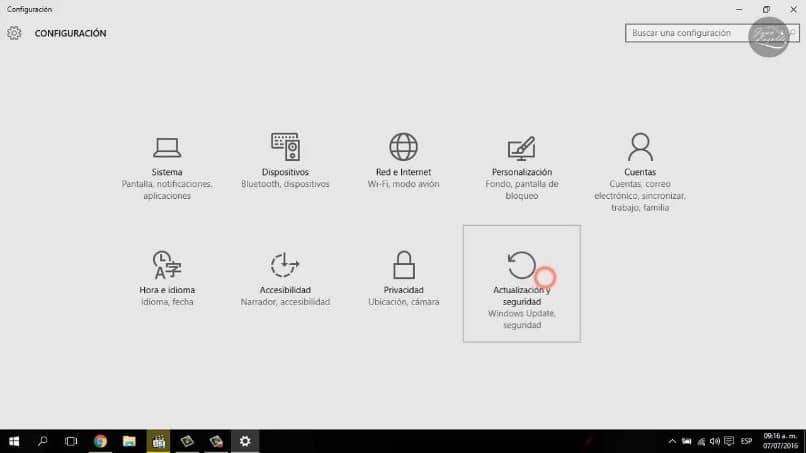Launch Chrome from the taskbar
The image size is (806, 453).
coord(100,441)
